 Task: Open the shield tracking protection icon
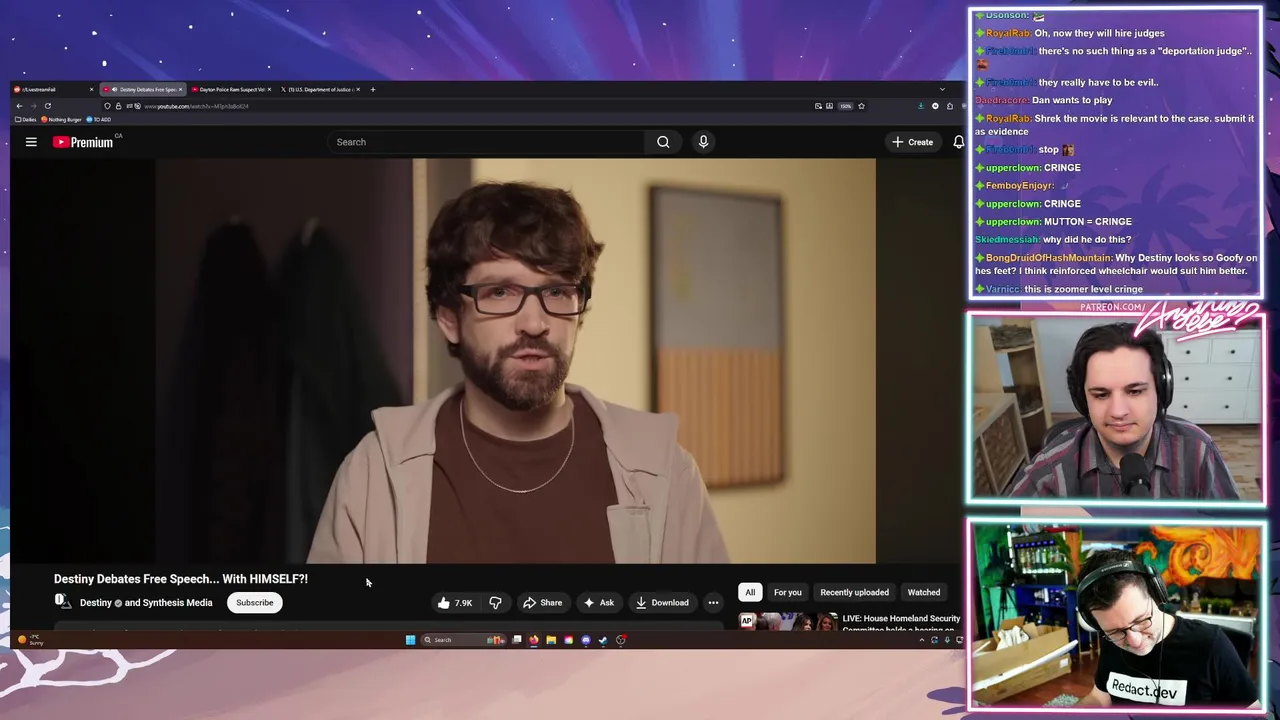tap(107, 106)
